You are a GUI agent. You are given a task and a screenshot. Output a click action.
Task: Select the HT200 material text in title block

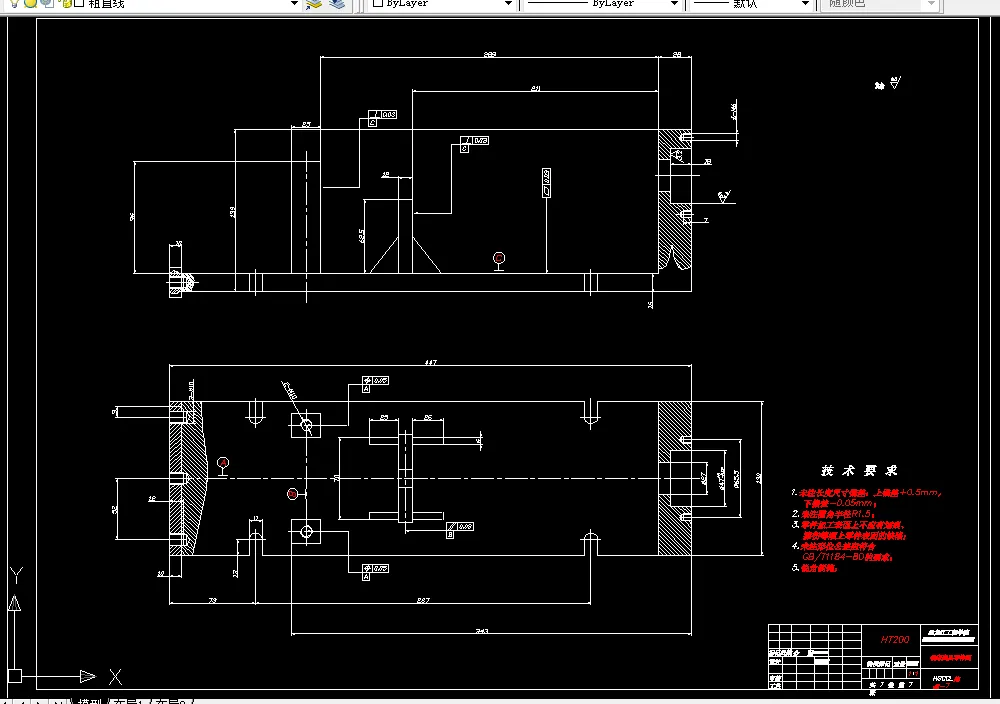(895, 639)
